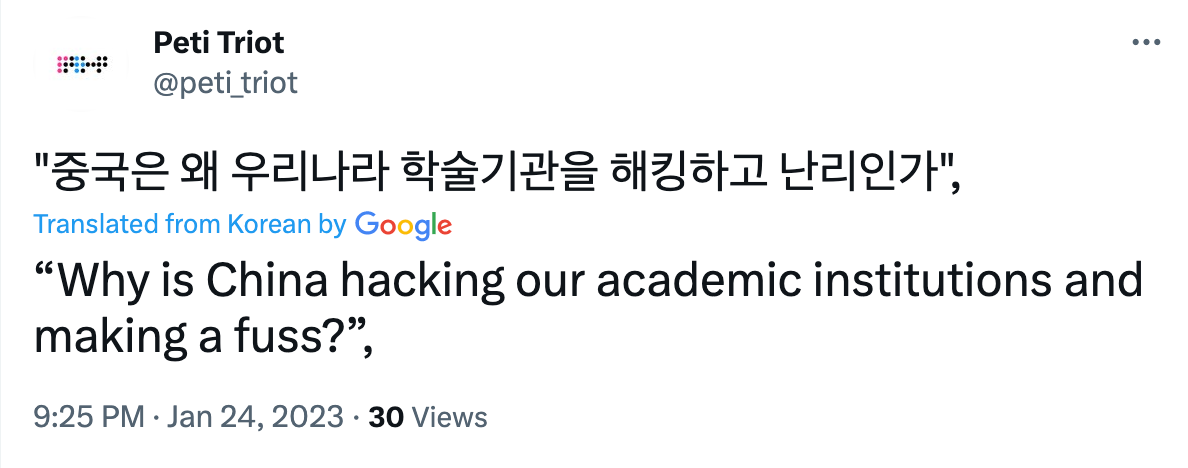Open the 30 Views analytics counter
The image size is (1188, 468).
pyautogui.click(x=427, y=417)
